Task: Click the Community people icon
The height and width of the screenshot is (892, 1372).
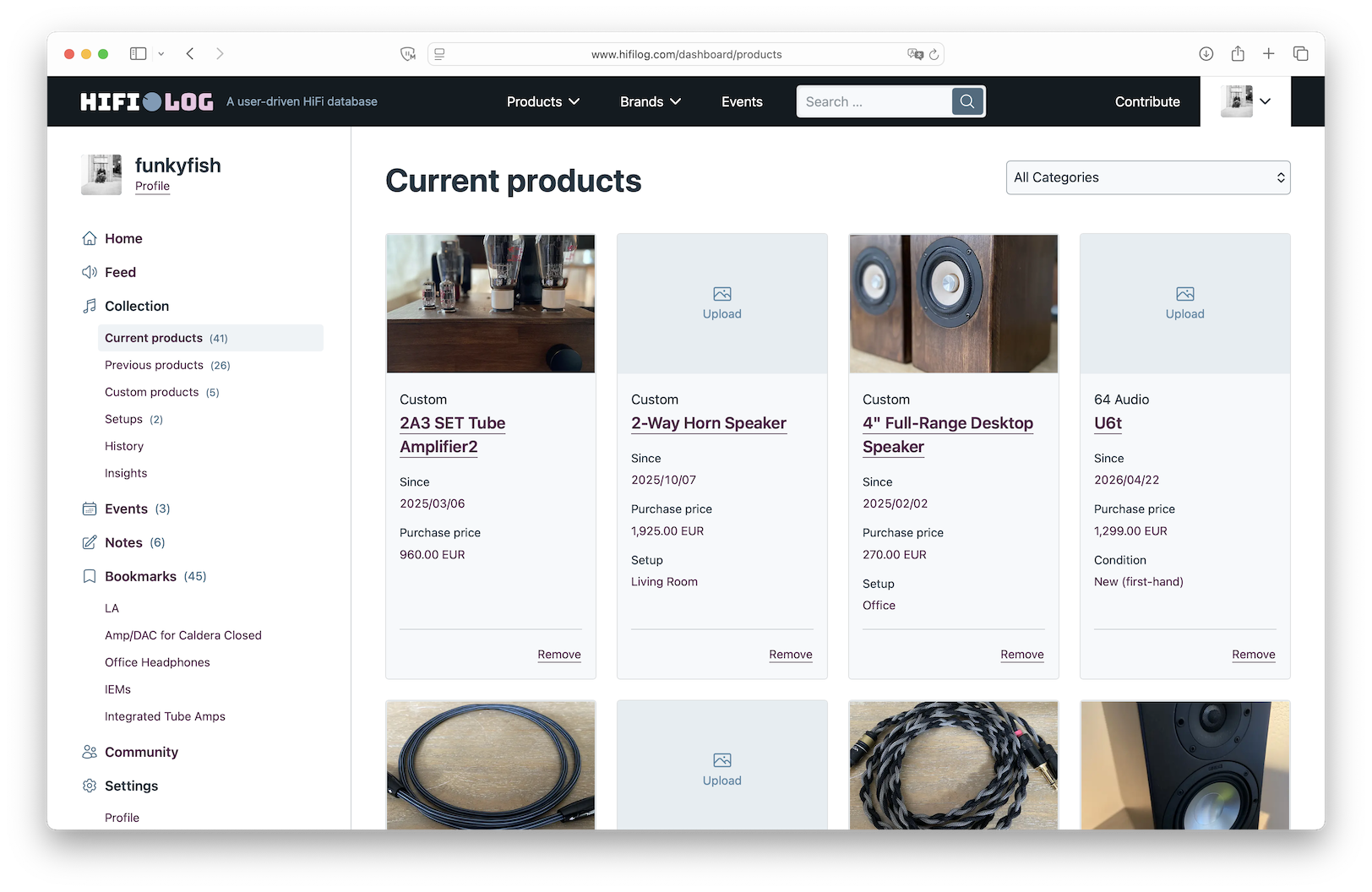Action: pyautogui.click(x=90, y=752)
